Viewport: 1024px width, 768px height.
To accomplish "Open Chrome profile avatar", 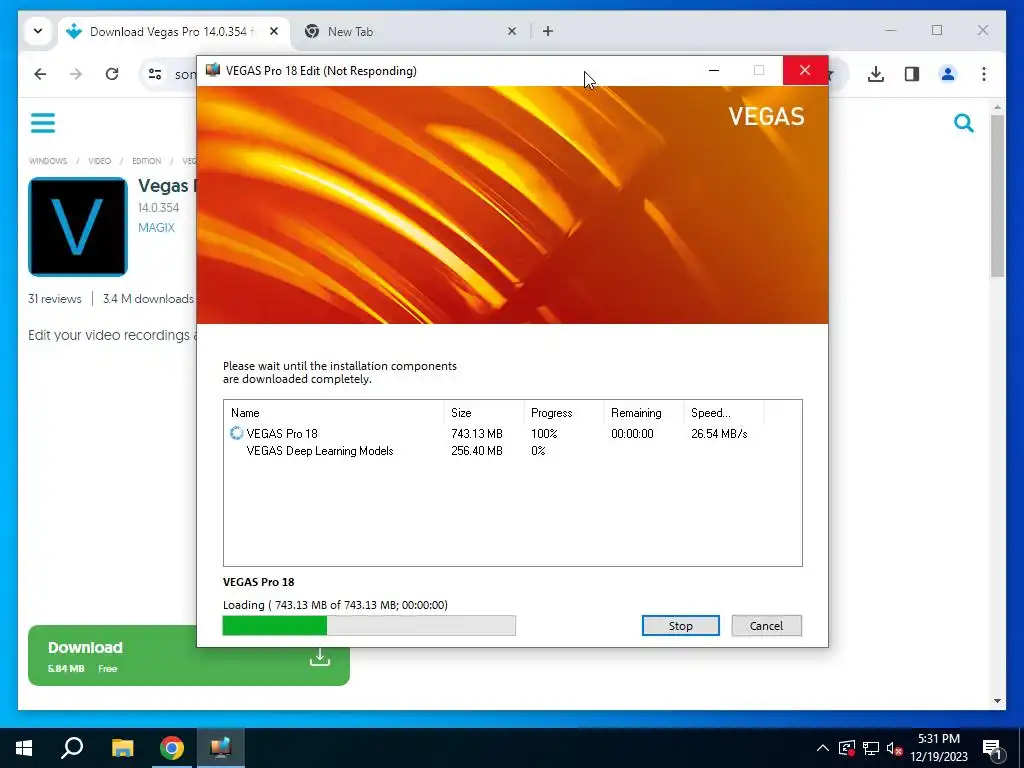I will click(948, 74).
